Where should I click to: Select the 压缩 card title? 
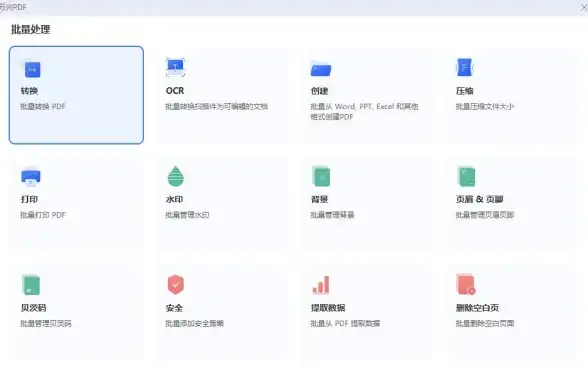click(x=465, y=91)
